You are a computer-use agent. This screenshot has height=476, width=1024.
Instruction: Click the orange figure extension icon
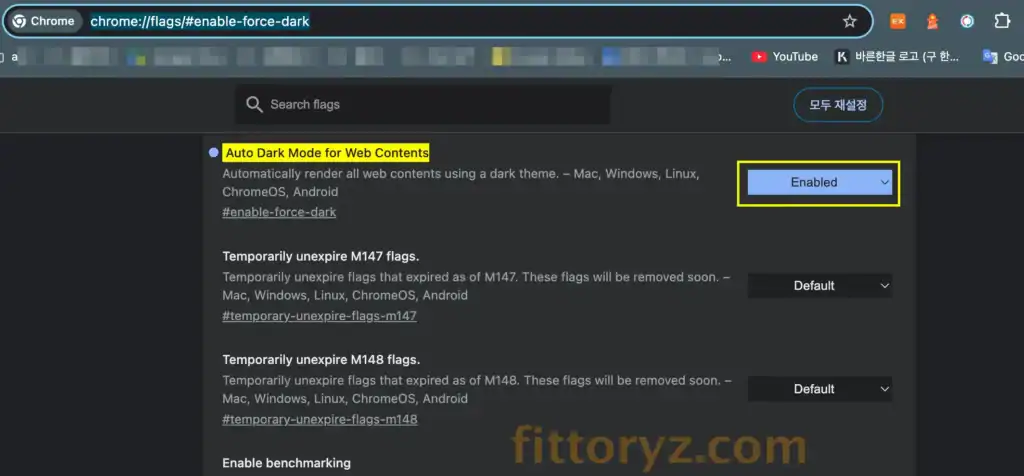[933, 22]
